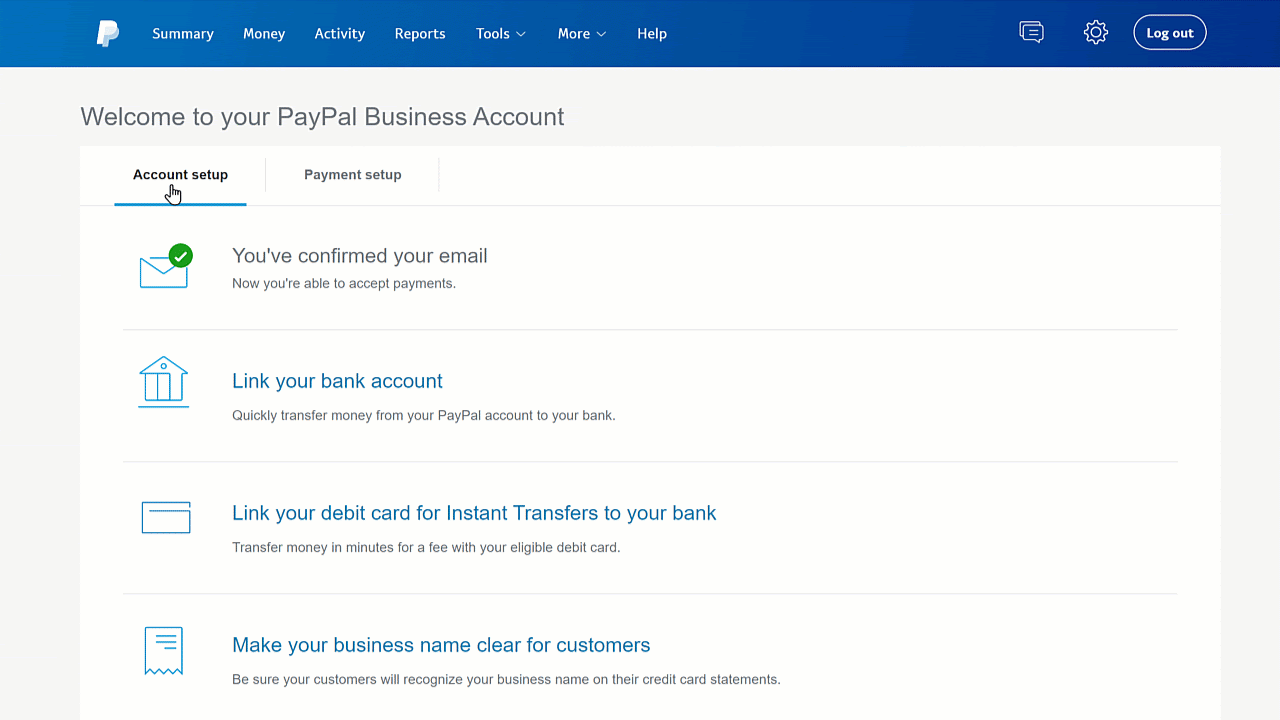Switch to the Payment setup tab
Screen dimensions: 1280x720
353,175
